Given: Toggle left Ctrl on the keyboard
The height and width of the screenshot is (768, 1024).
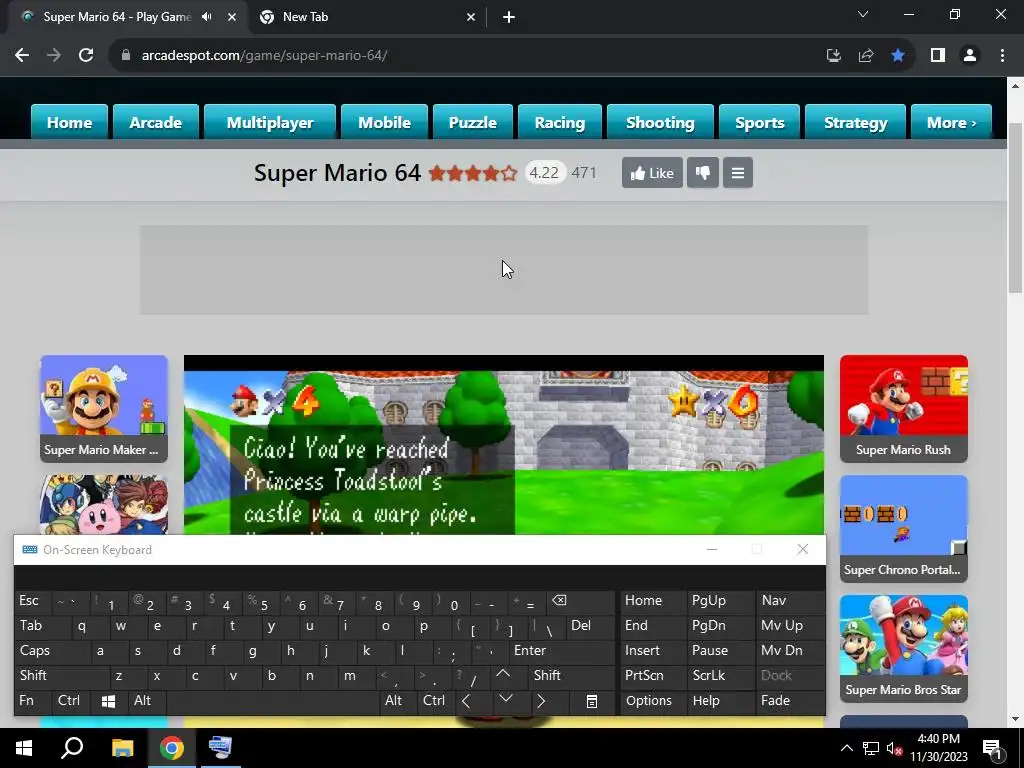Looking at the screenshot, I should [69, 701].
